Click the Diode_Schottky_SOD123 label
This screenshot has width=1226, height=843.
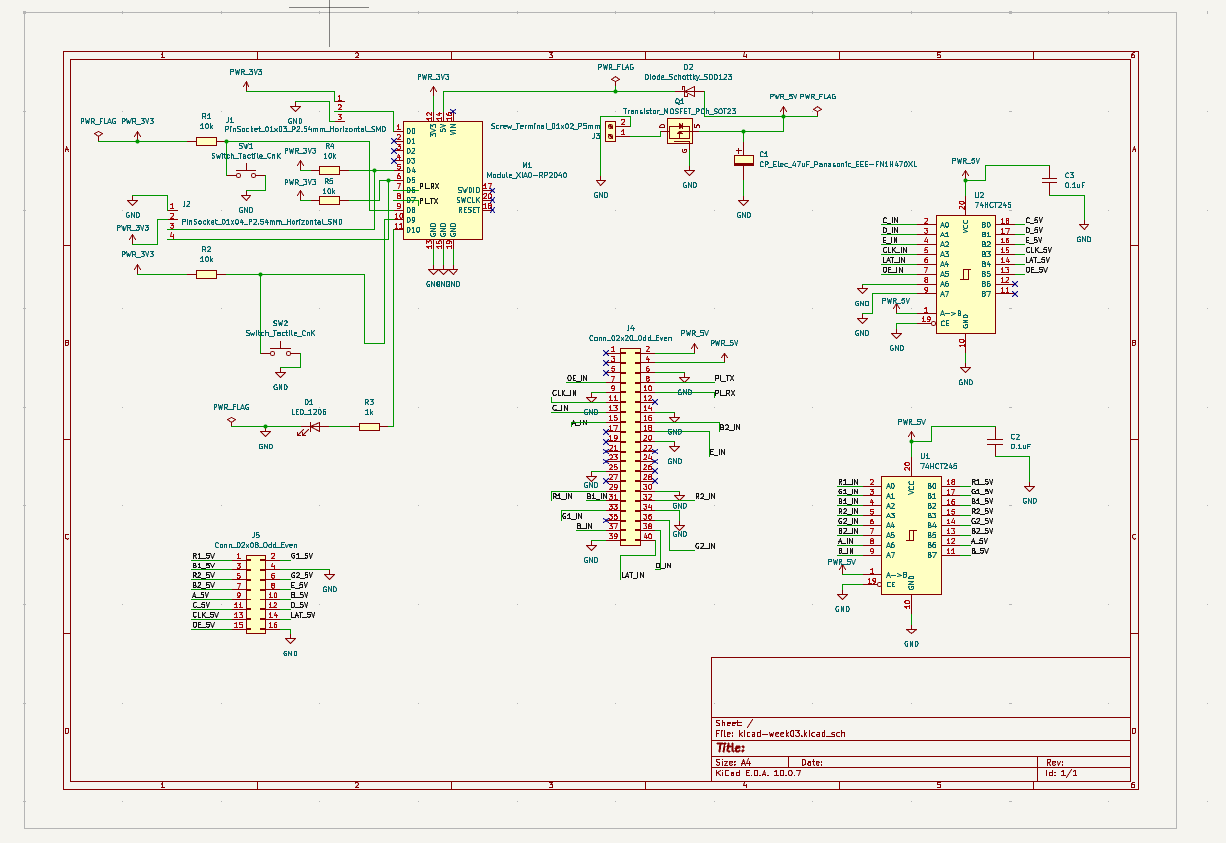pos(686,77)
